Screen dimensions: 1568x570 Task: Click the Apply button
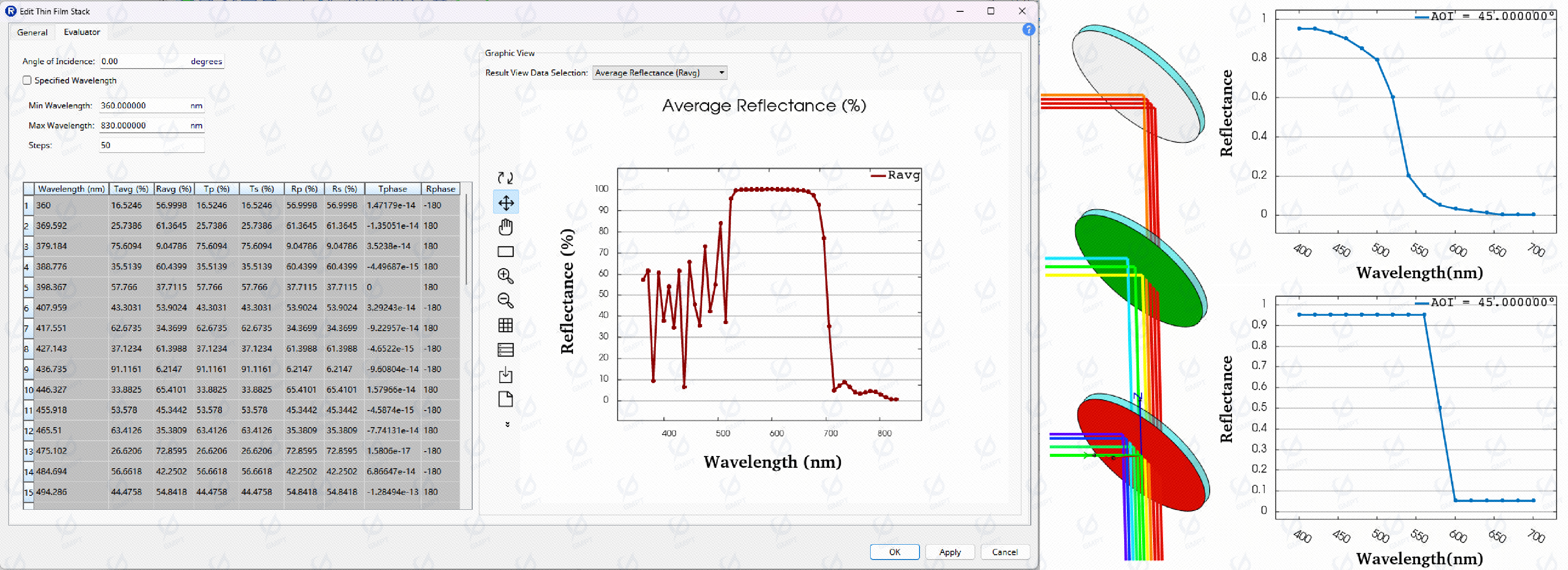[950, 552]
